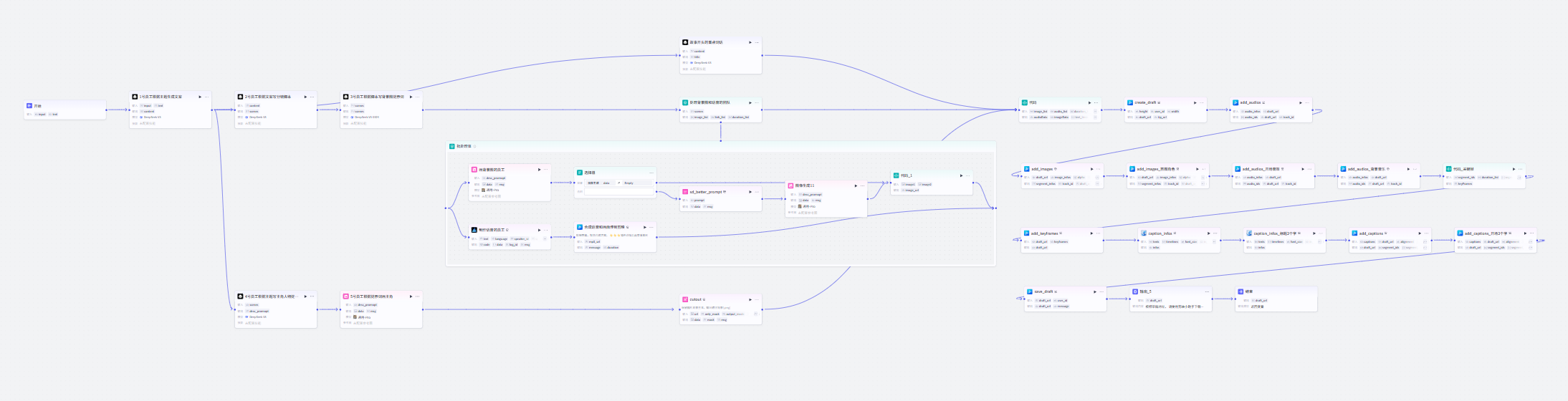1568x401 pixels.
Task: Click the cutout node pink icon
Action: [x=685, y=299]
